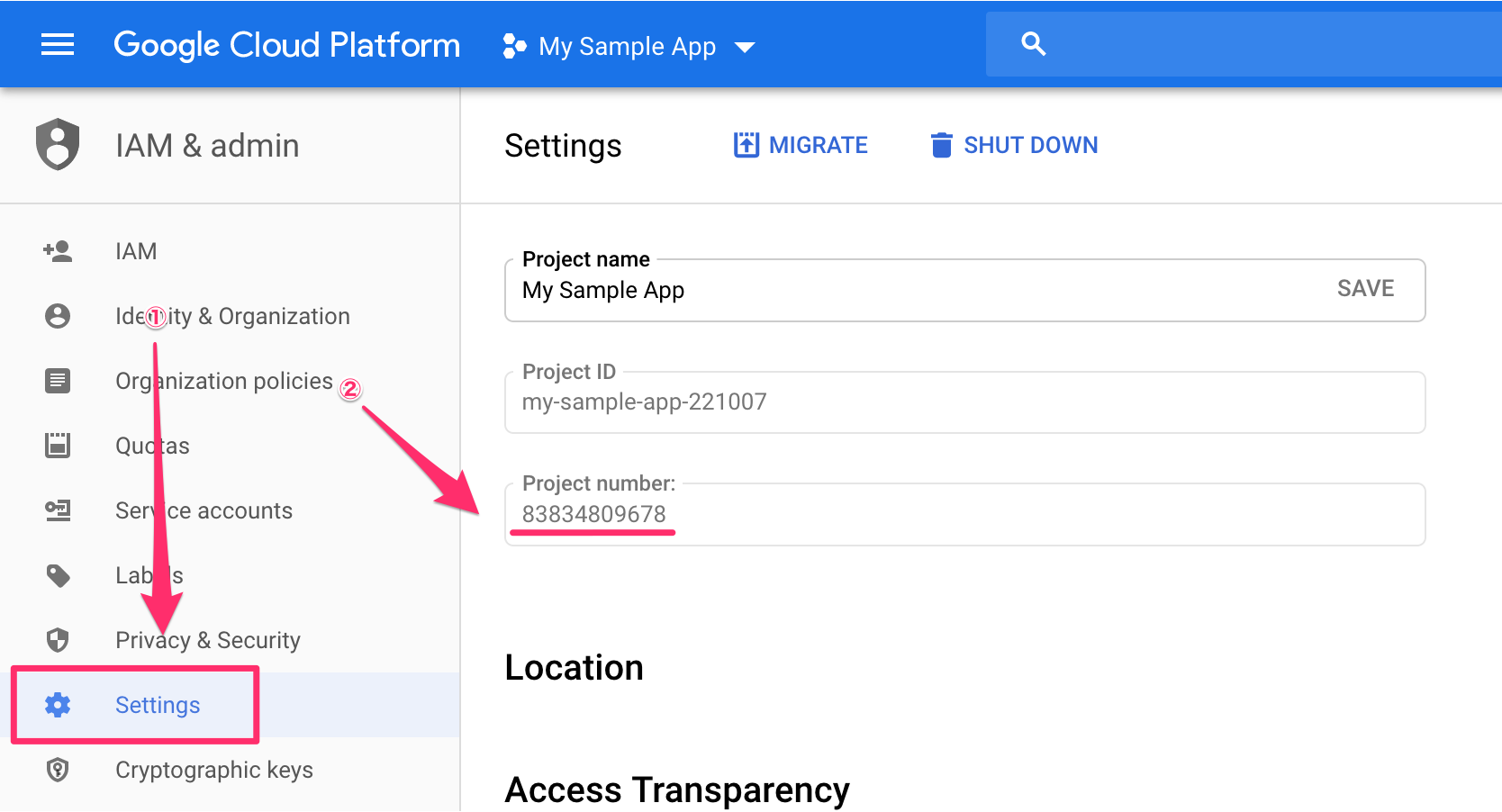The height and width of the screenshot is (812, 1502).
Task: Click the project number 83834809678
Action: (x=594, y=514)
